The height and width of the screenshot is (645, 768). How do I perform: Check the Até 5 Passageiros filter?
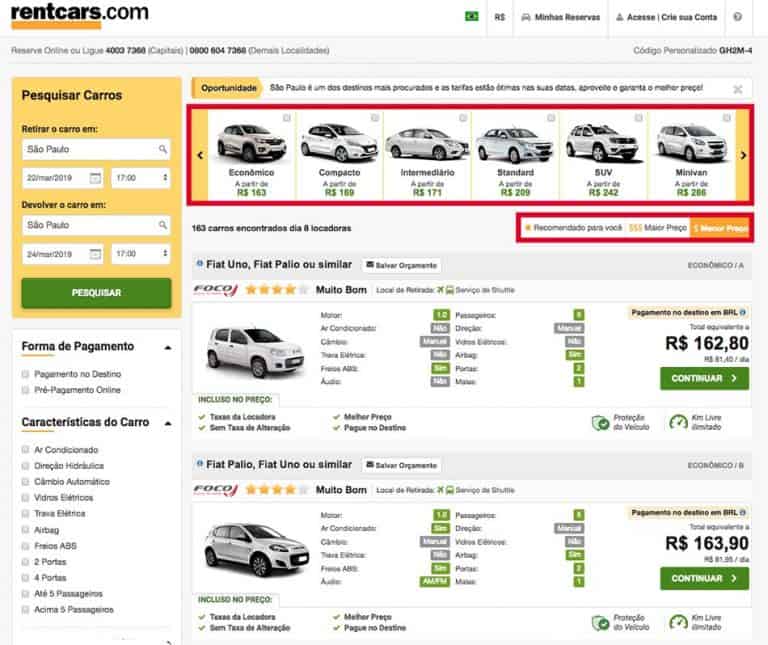click(25, 594)
